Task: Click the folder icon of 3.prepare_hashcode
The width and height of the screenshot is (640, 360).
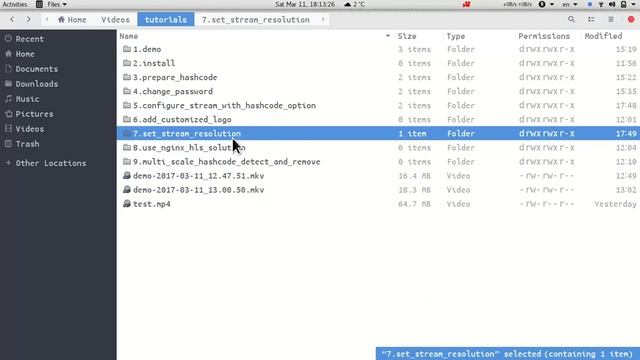Action: pos(127,77)
